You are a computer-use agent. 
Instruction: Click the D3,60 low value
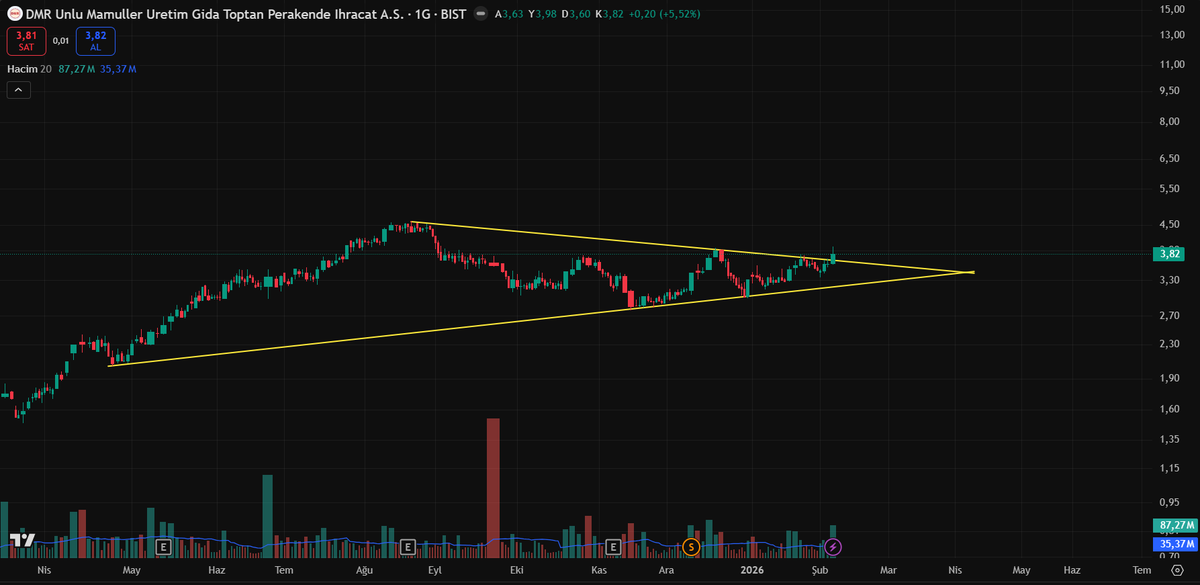pos(576,14)
